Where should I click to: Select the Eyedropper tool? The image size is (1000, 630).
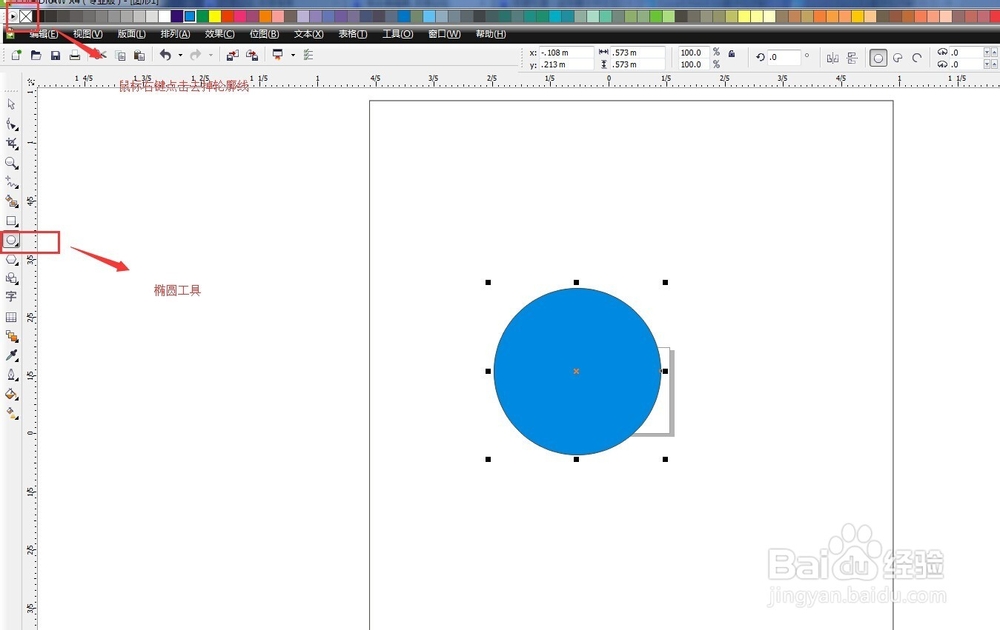pos(11,355)
